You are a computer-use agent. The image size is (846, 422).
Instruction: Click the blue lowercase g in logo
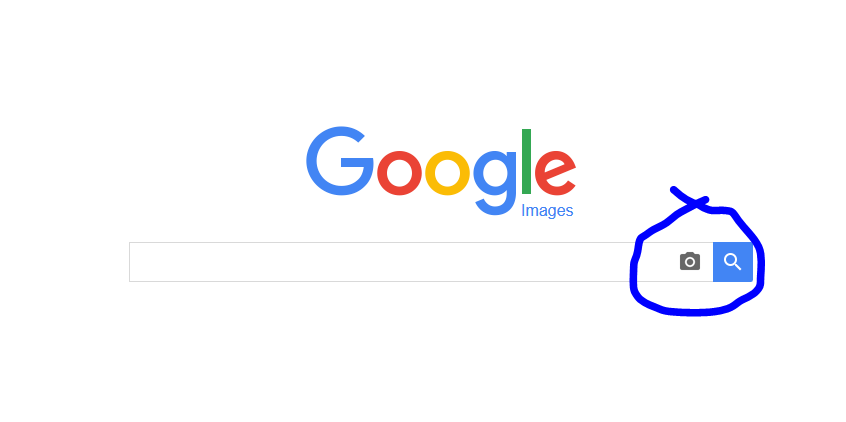point(495,183)
